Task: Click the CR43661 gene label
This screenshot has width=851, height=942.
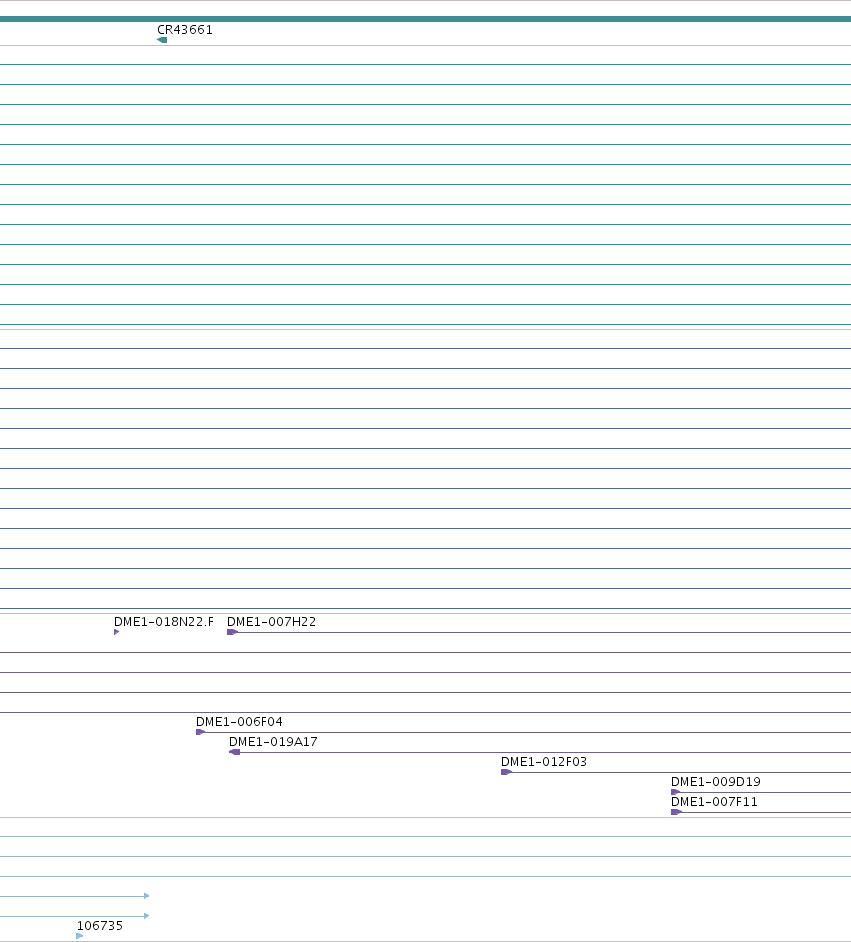Action: (184, 29)
